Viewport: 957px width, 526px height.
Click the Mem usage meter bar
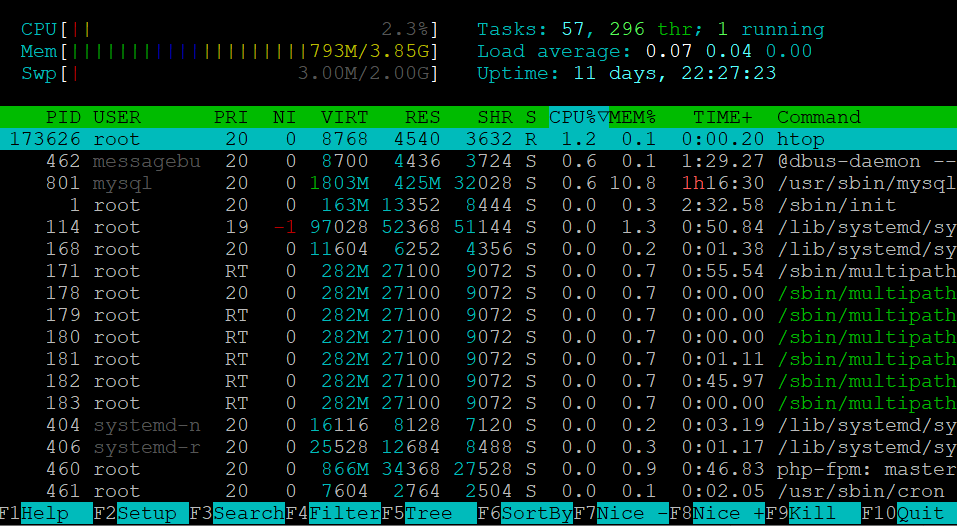(230, 51)
